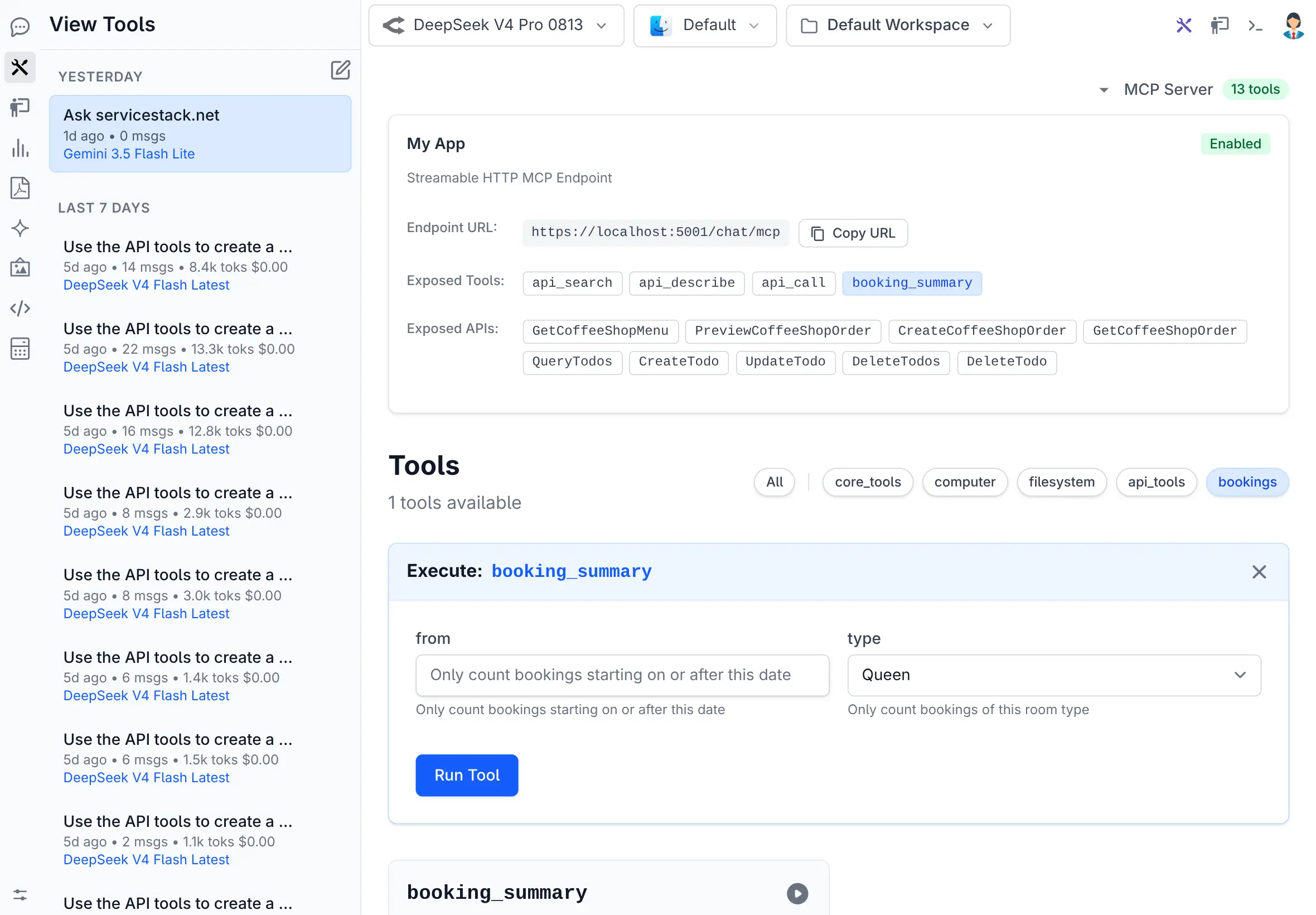Click the UpdateTodo API chip
This screenshot has width=1316, height=915.
[785, 362]
